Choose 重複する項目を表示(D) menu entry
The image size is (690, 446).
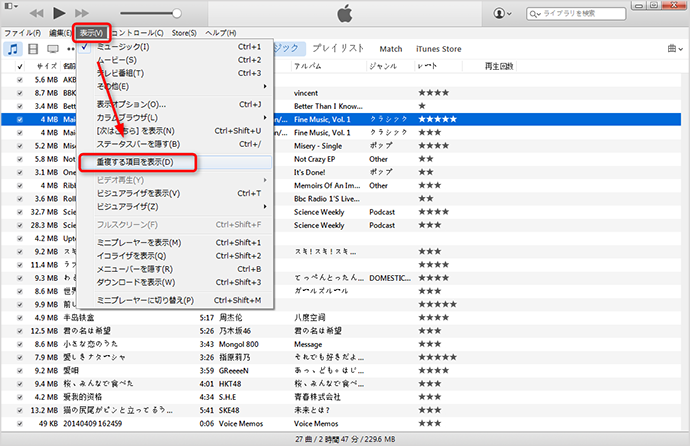pos(175,162)
